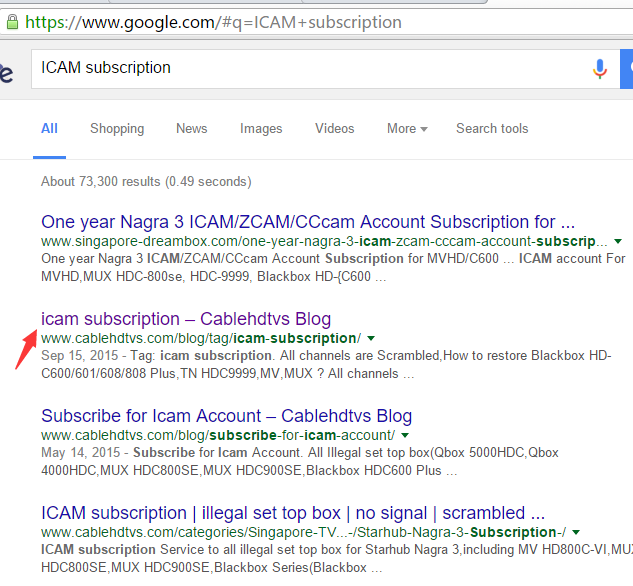Open One year Nagra 3 ICAM result
The image size is (633, 586).
click(x=308, y=222)
